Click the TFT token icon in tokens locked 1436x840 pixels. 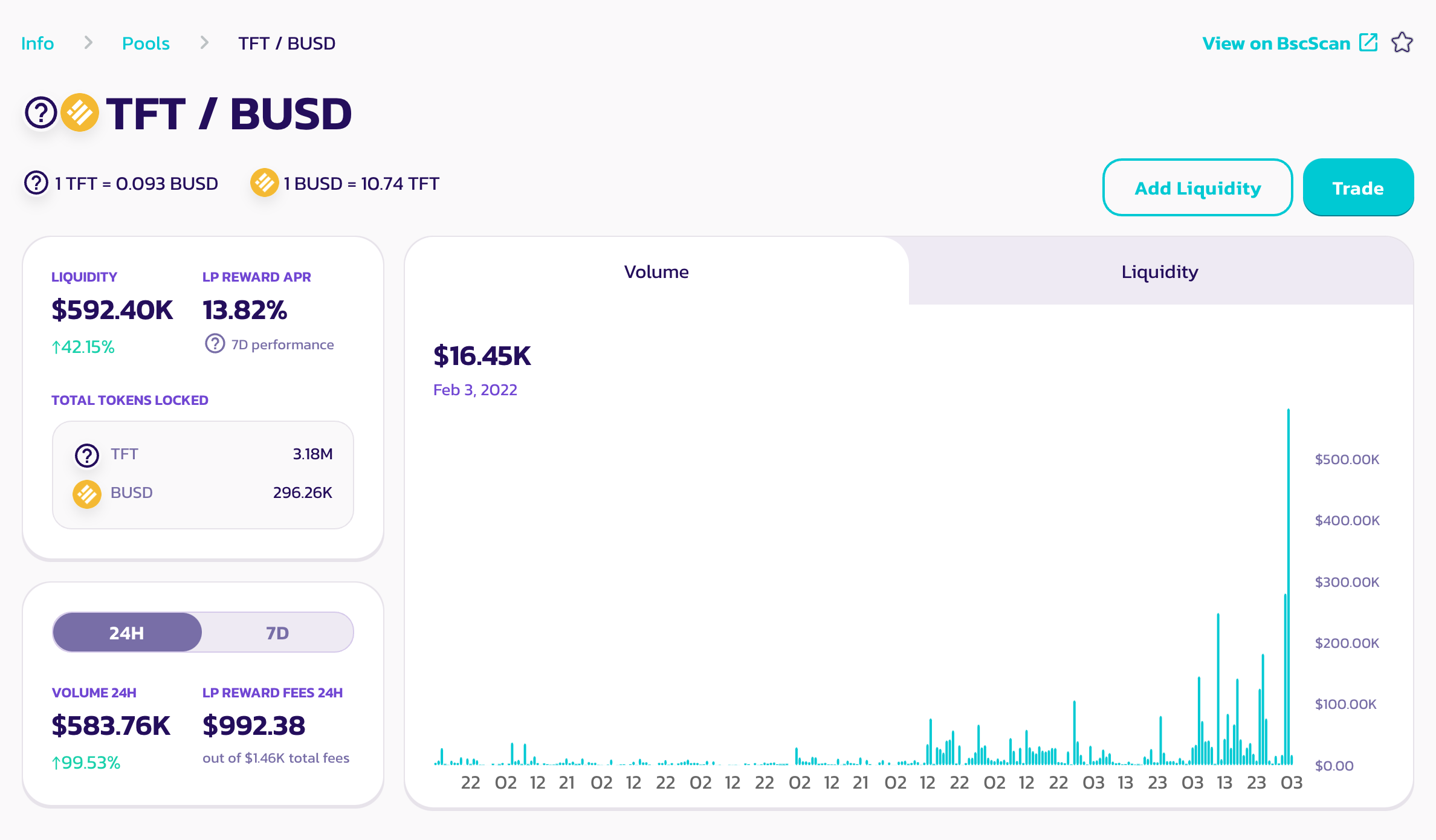tap(87, 455)
